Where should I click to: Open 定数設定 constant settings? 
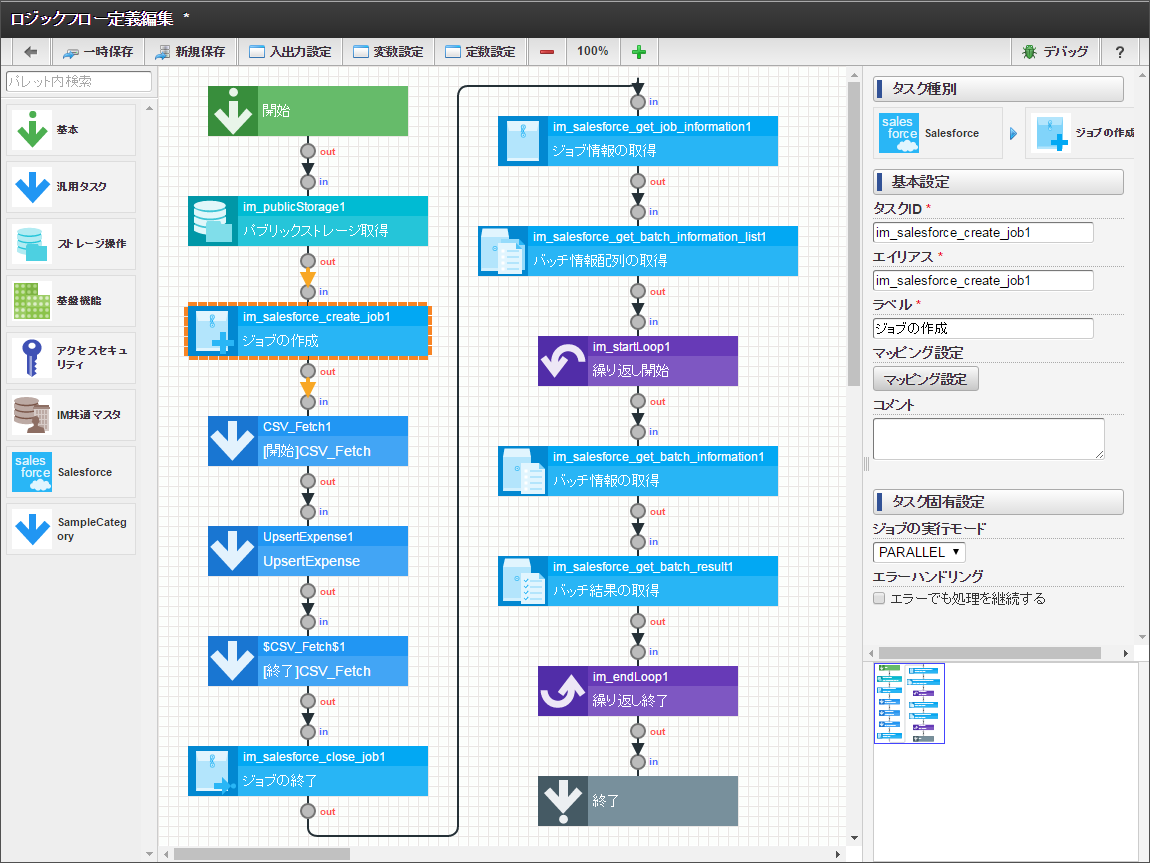[481, 52]
